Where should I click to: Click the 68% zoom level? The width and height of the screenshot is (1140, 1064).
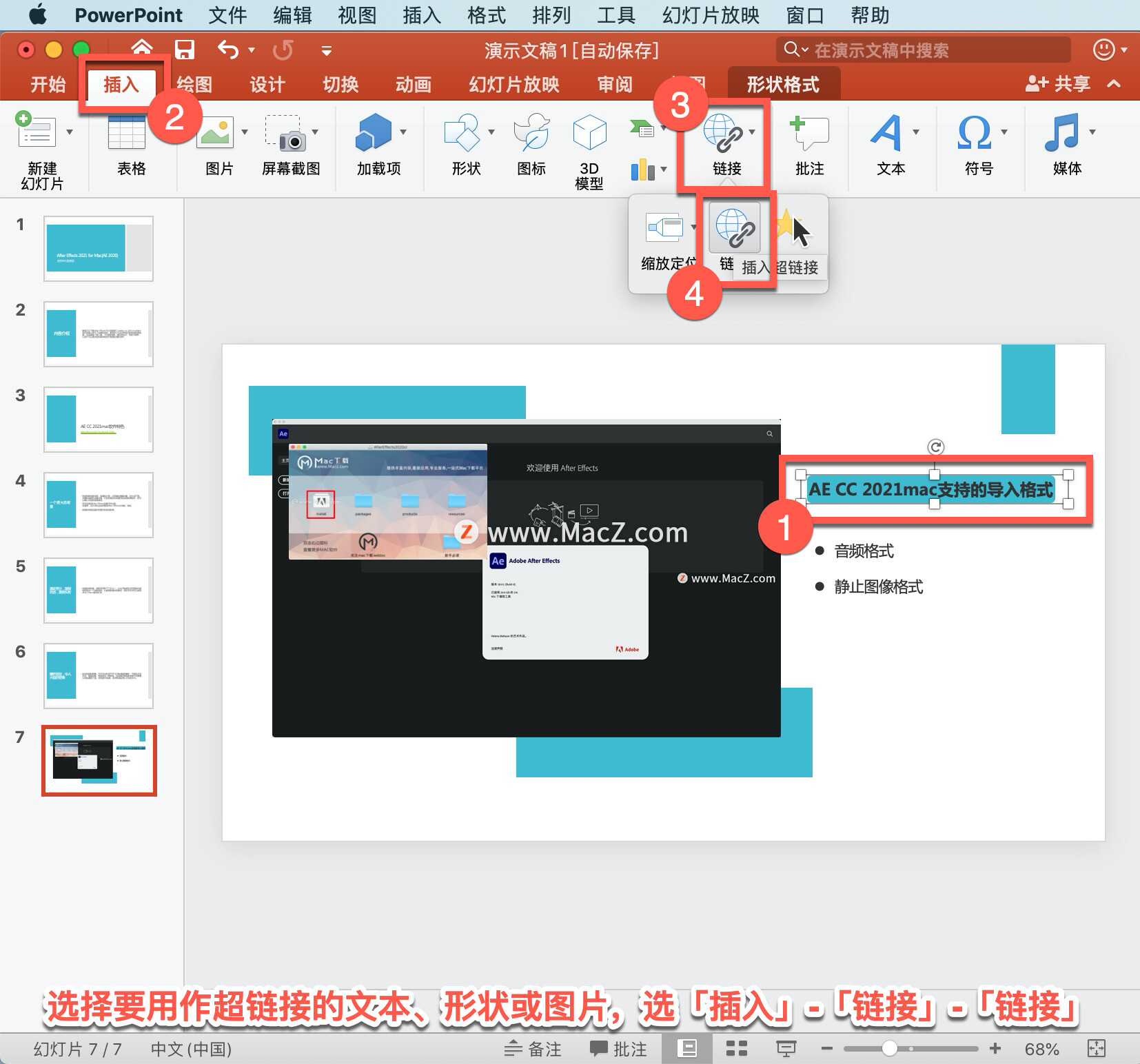click(x=1041, y=1049)
